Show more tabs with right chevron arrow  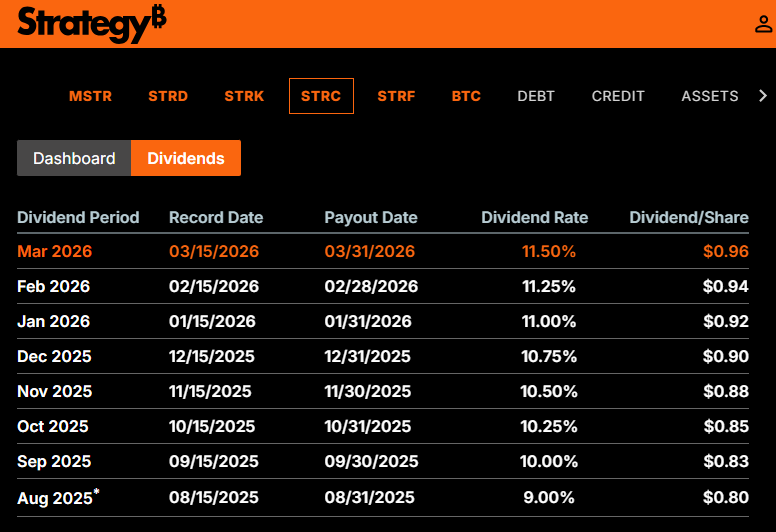point(763,96)
